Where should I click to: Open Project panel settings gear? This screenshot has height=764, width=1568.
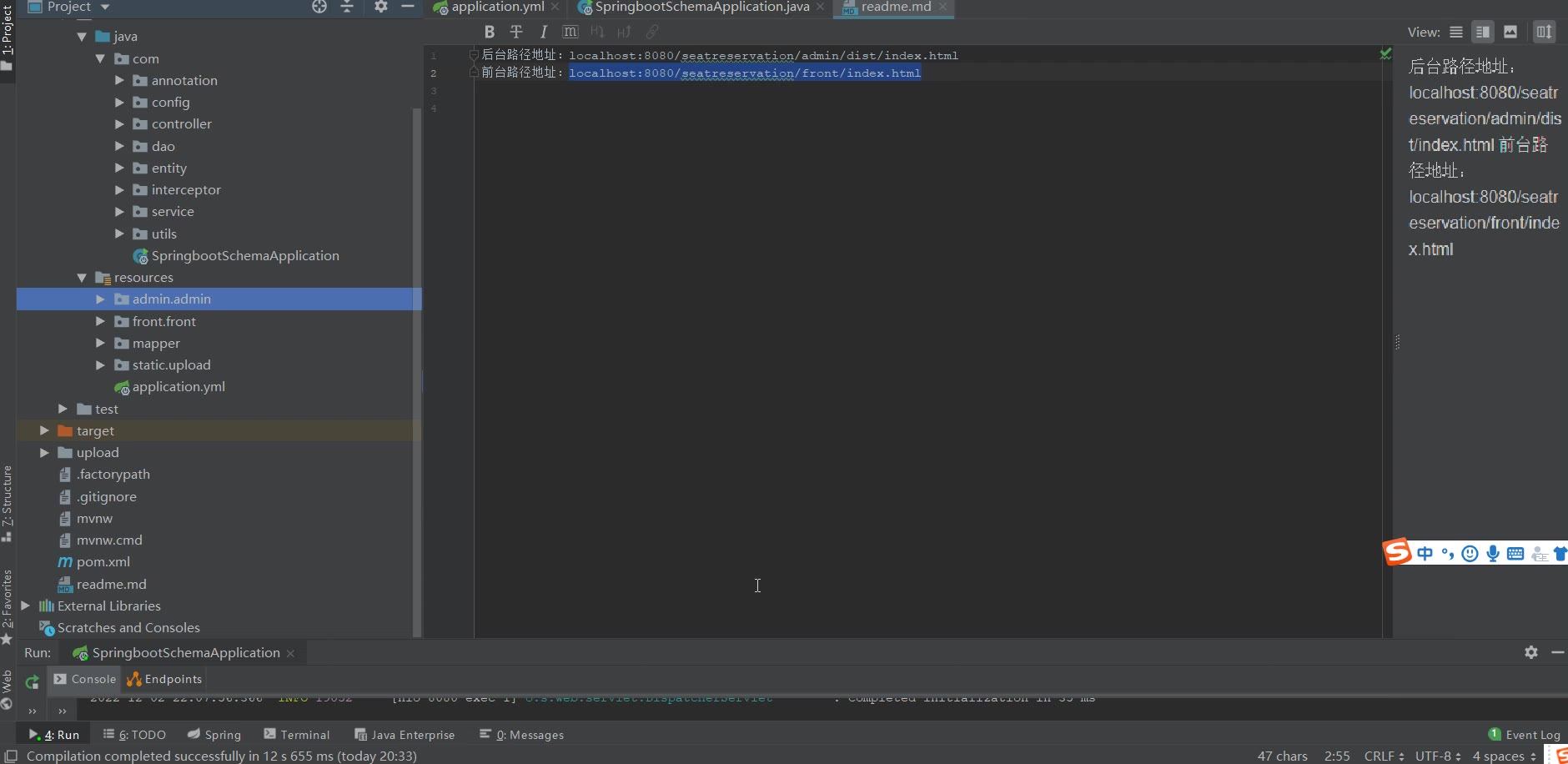click(381, 7)
